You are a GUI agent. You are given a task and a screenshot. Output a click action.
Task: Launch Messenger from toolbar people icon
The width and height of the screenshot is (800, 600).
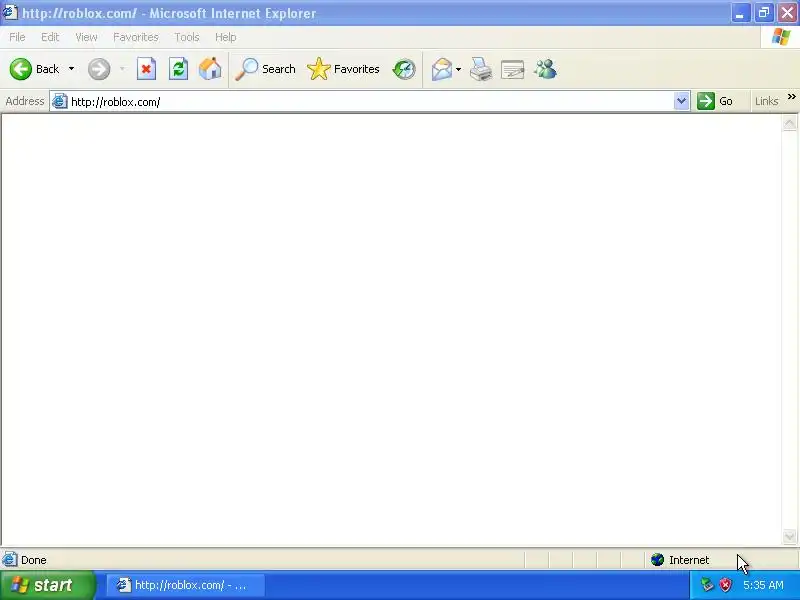pos(545,69)
